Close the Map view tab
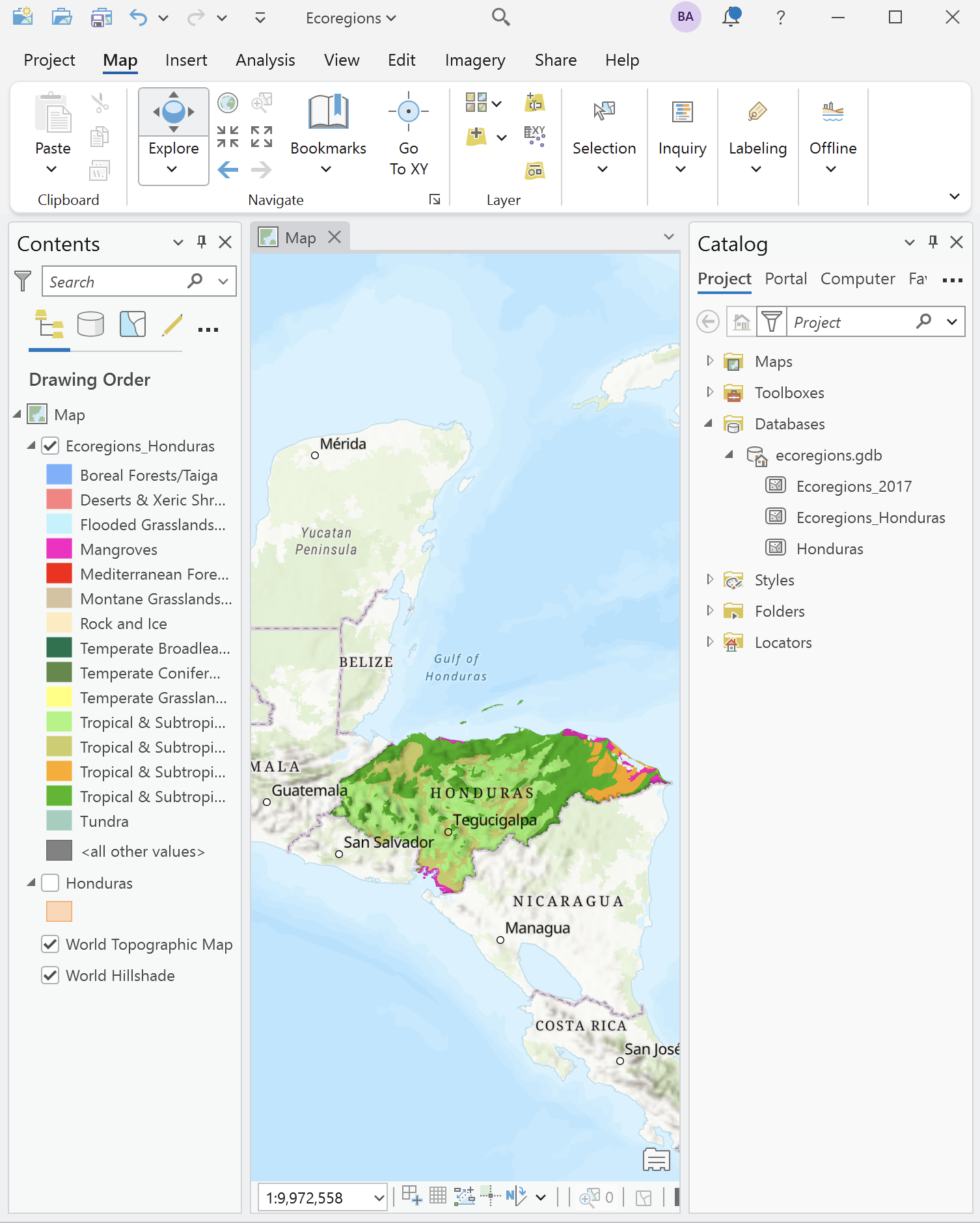 tap(334, 237)
